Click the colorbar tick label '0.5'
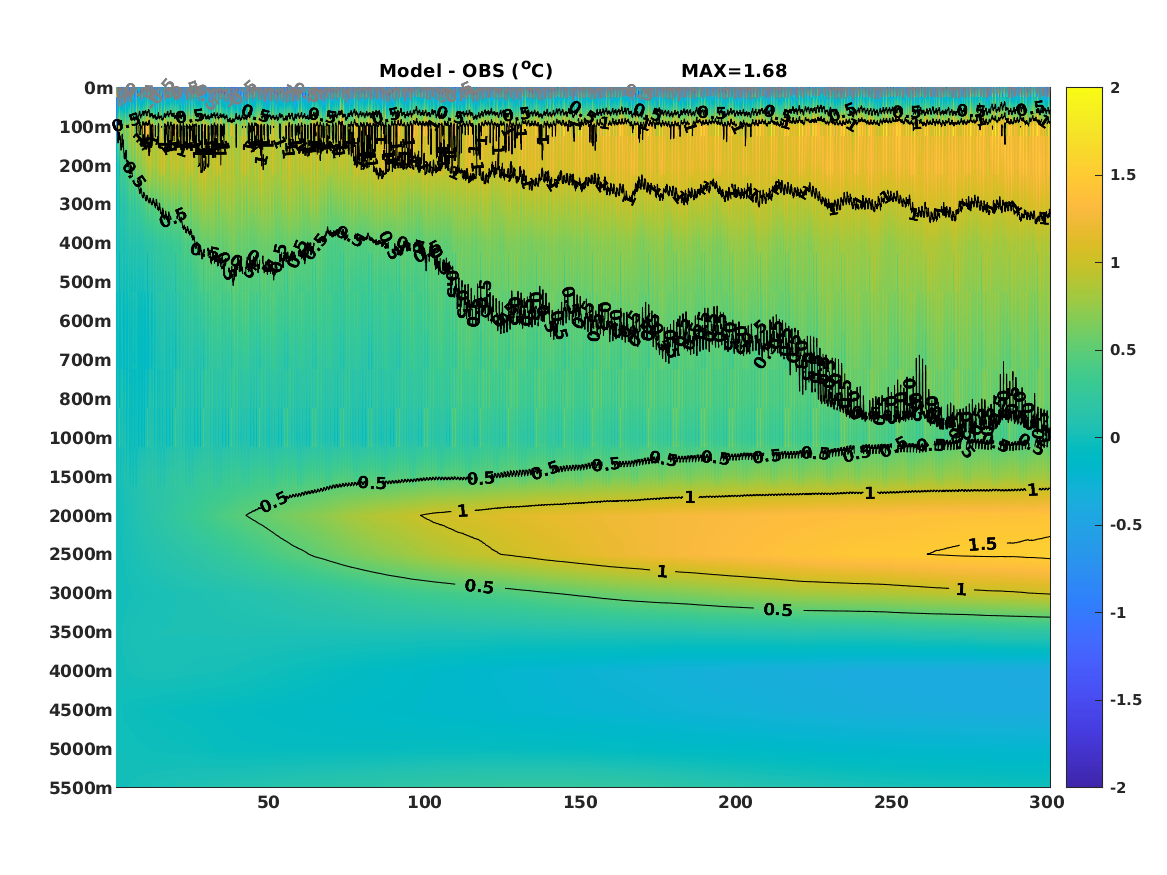This screenshot has width=1167, height=875. 1122,350
